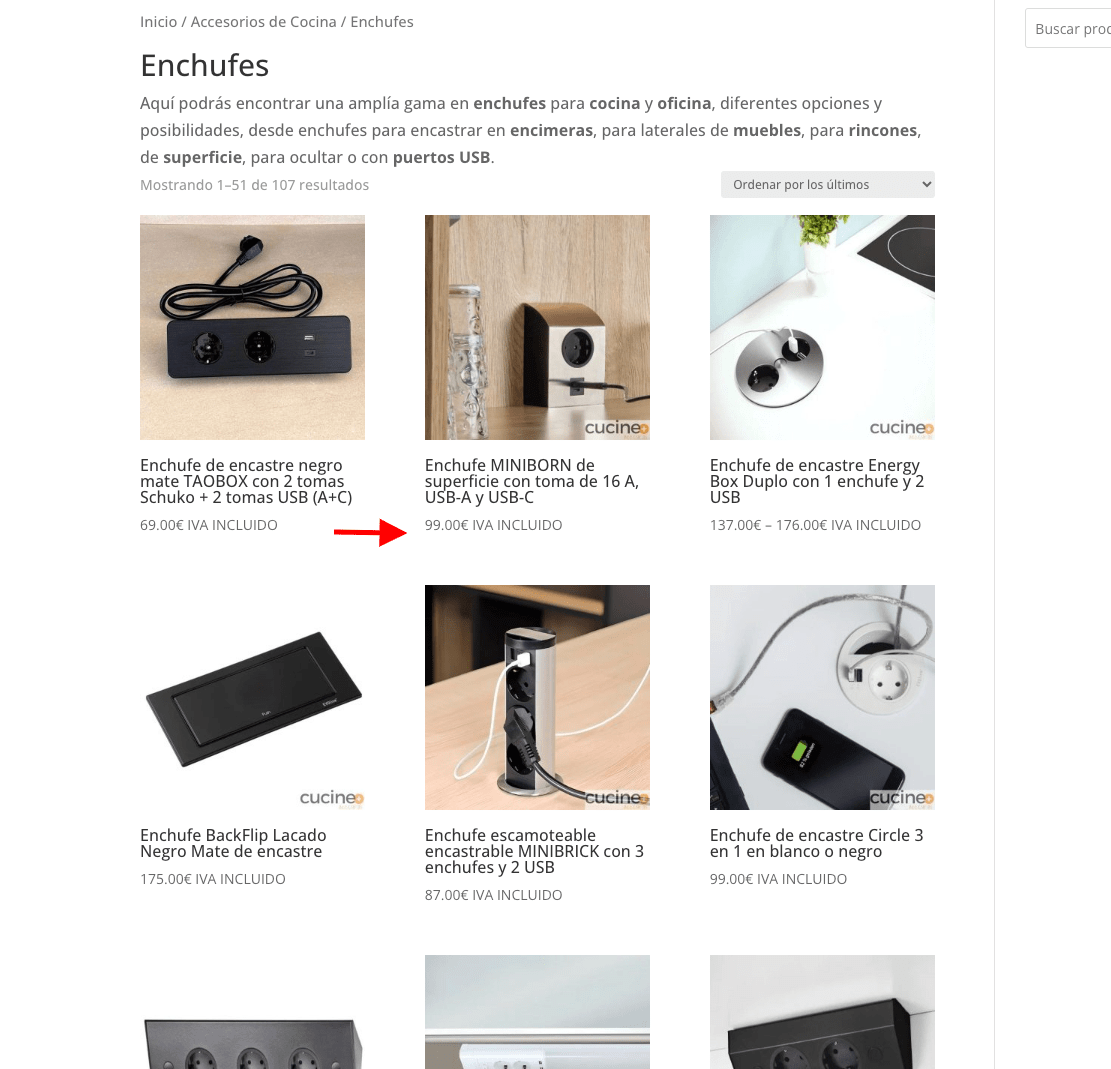Screen dimensions: 1111x1069
Task: Go to the Inicio breadcrumb link
Action: click(159, 22)
